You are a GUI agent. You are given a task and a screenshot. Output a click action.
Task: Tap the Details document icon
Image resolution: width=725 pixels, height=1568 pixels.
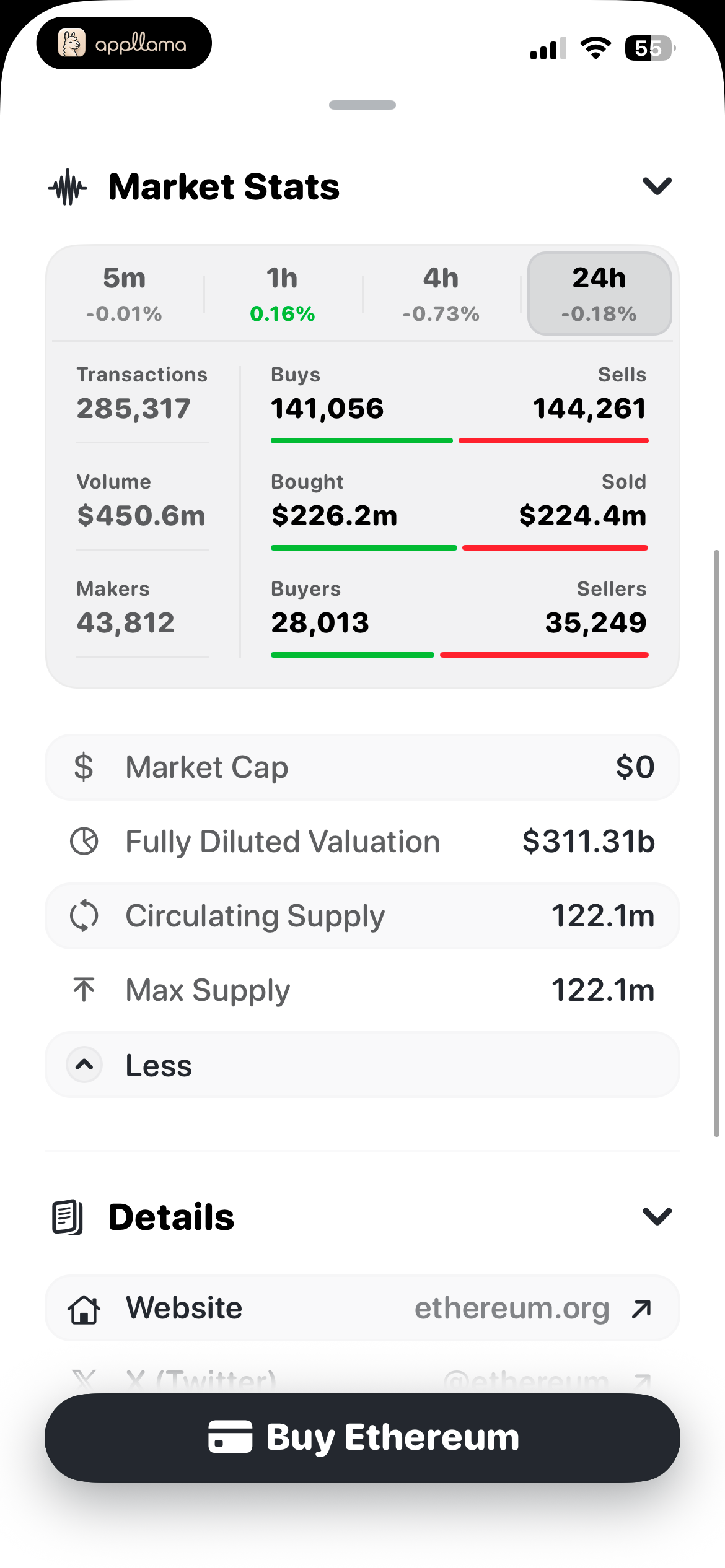pyautogui.click(x=68, y=1217)
